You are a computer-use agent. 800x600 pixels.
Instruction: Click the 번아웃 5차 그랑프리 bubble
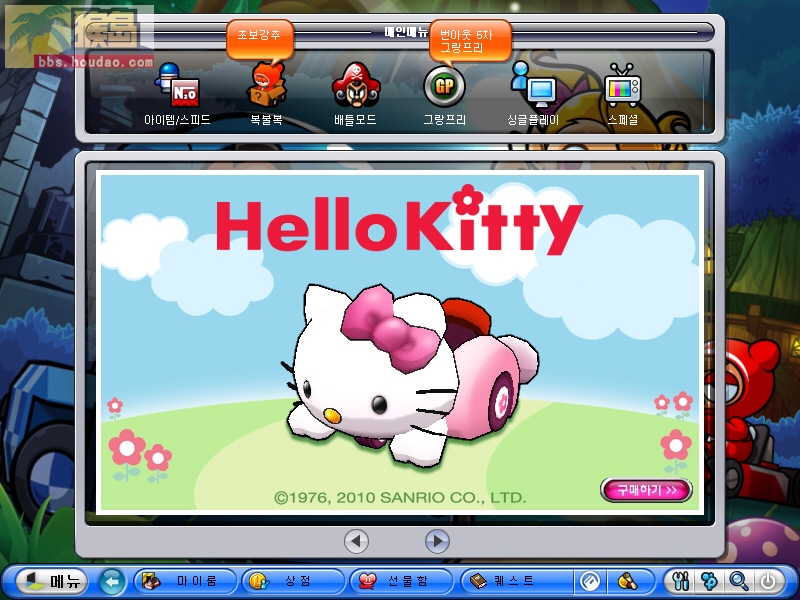470,41
